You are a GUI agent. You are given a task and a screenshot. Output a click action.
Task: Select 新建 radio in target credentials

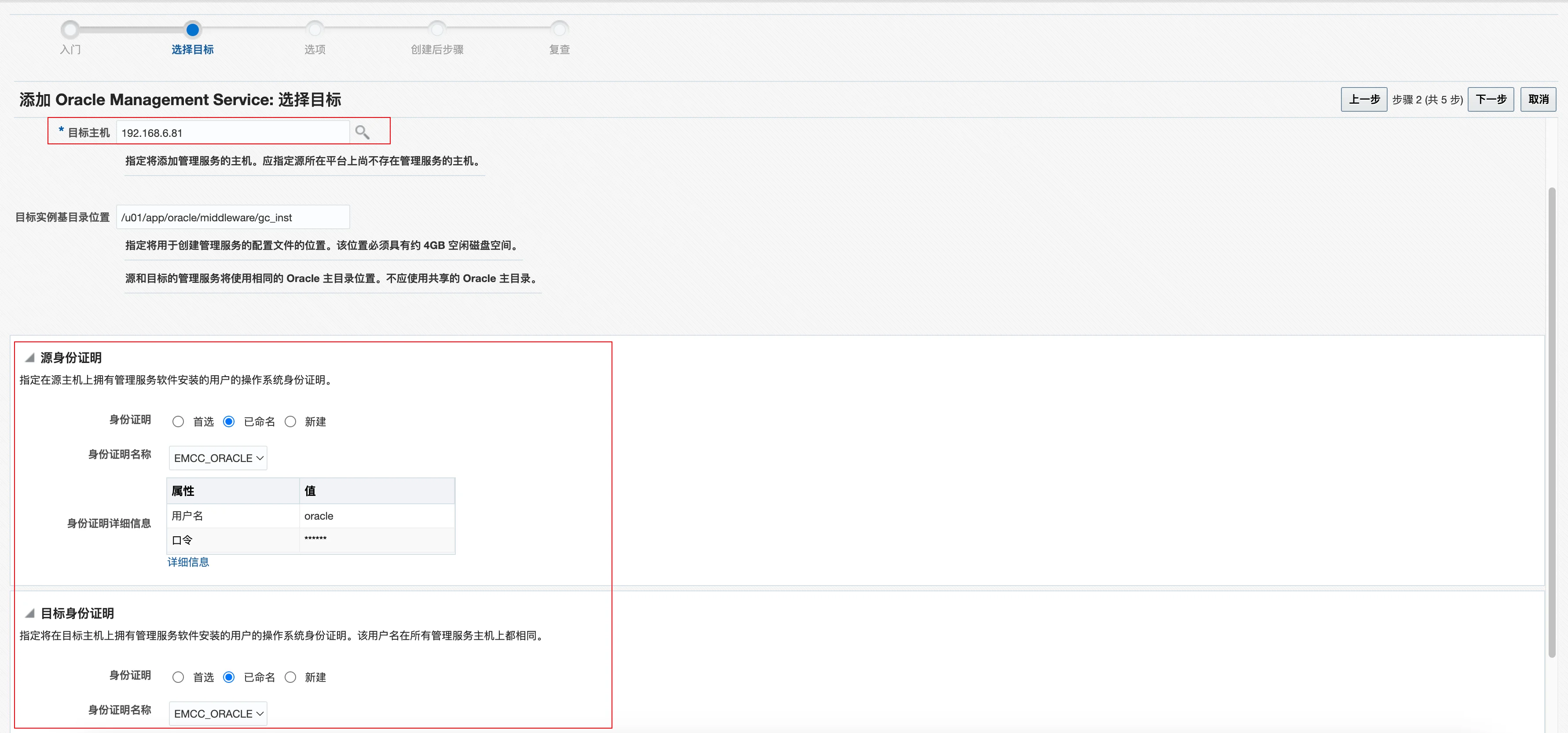pyautogui.click(x=290, y=677)
